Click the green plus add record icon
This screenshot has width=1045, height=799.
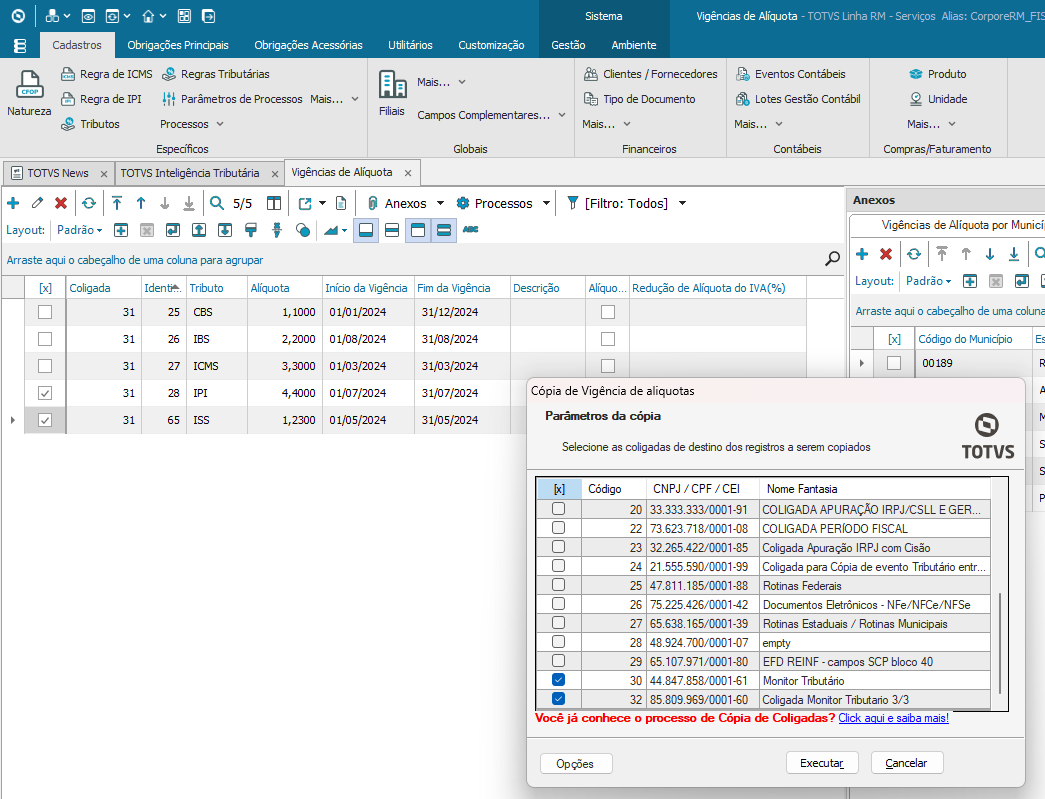[13, 203]
